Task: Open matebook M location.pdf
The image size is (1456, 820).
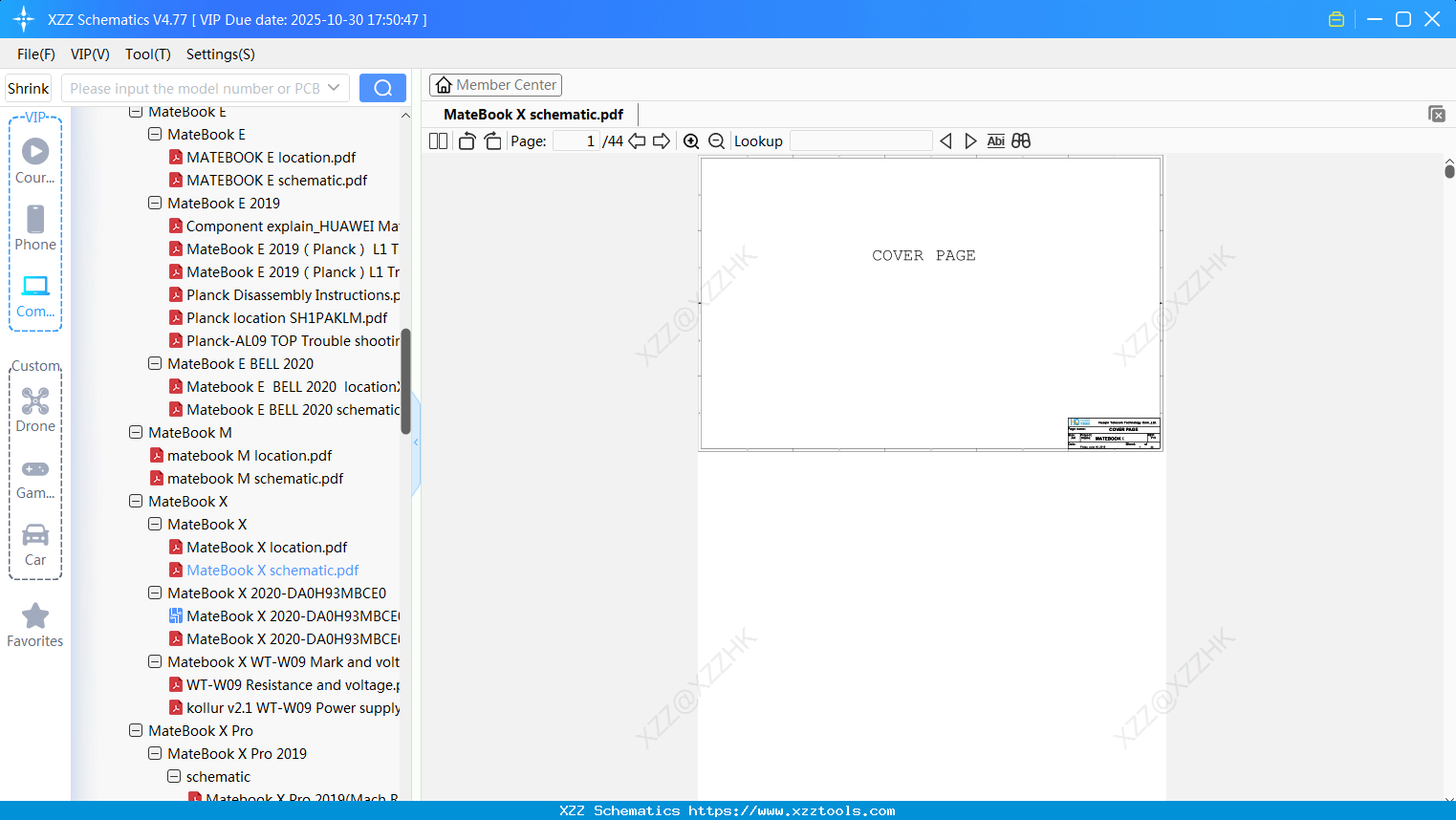Action: click(250, 455)
